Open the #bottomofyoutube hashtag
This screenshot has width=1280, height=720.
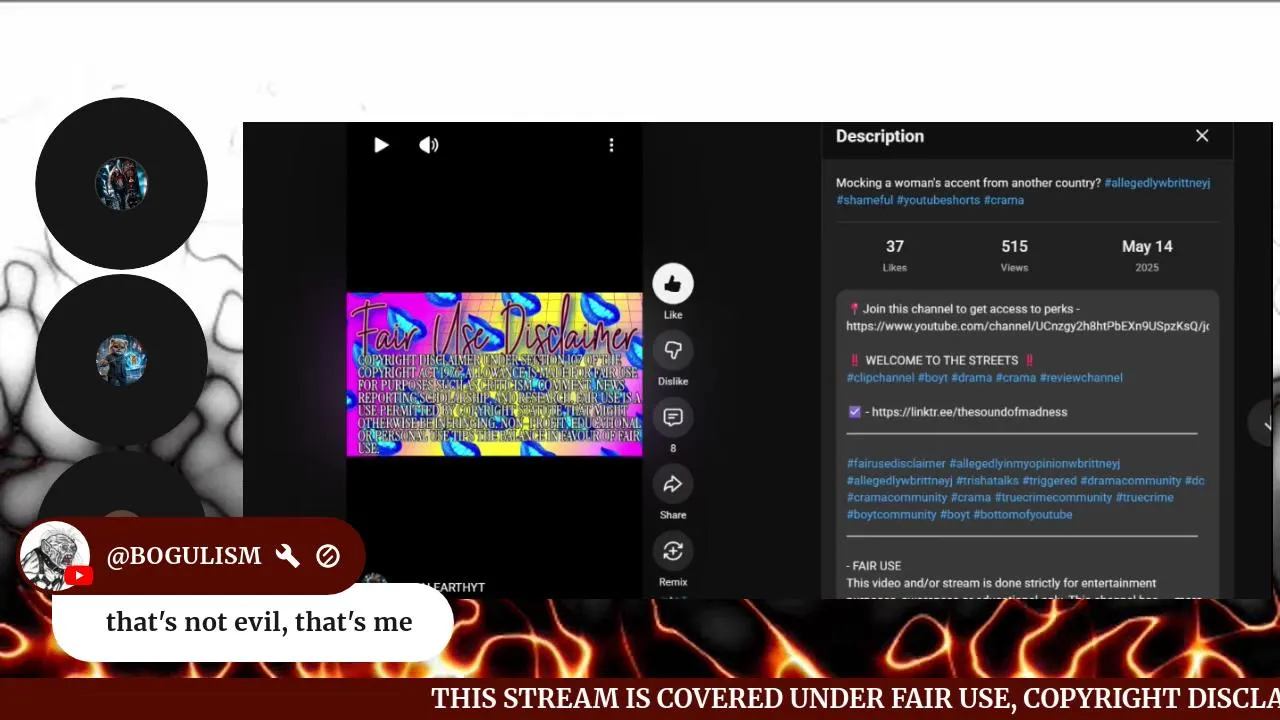tap(1023, 515)
